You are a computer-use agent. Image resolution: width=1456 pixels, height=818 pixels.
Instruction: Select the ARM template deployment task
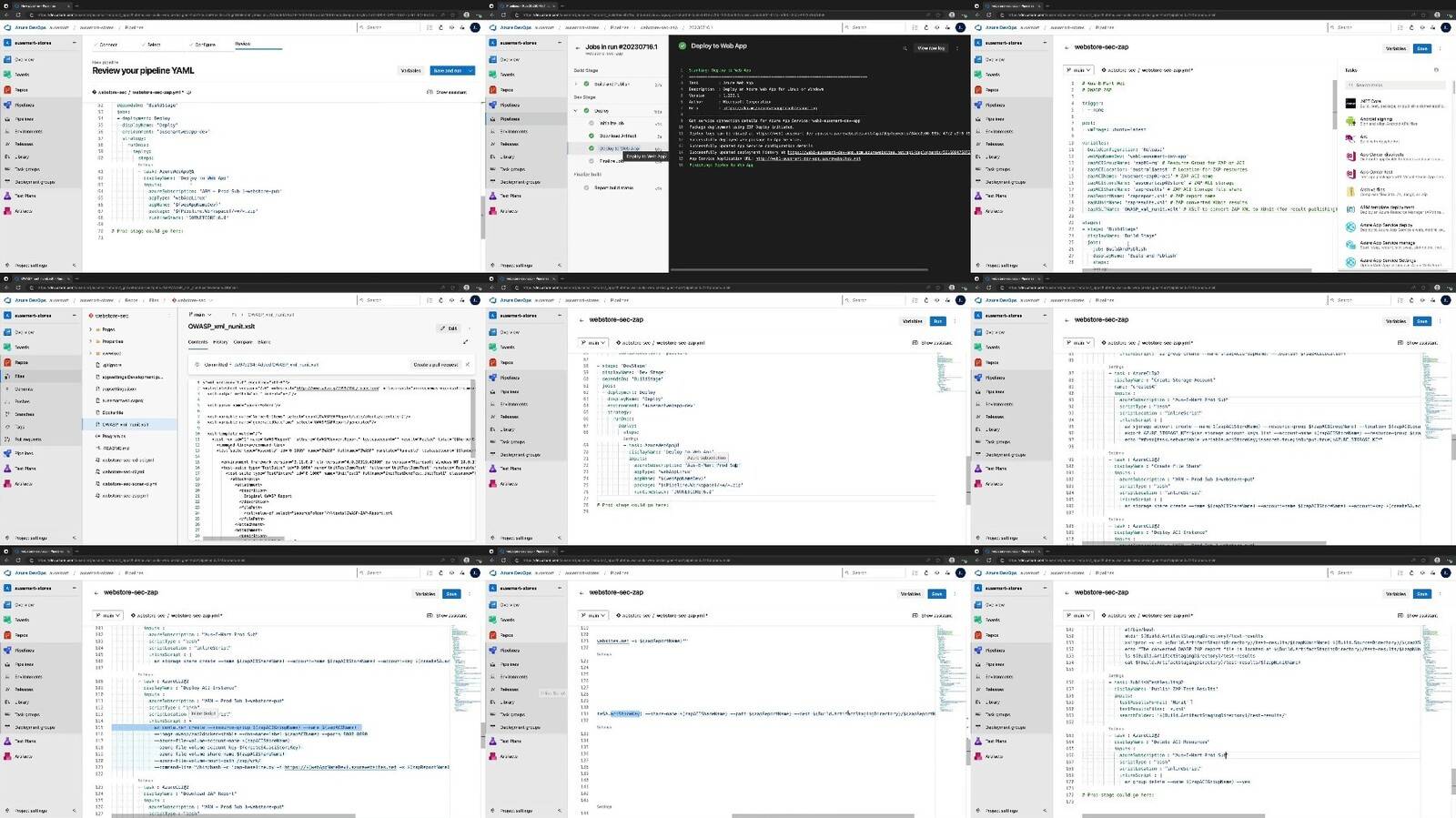tap(1395, 209)
